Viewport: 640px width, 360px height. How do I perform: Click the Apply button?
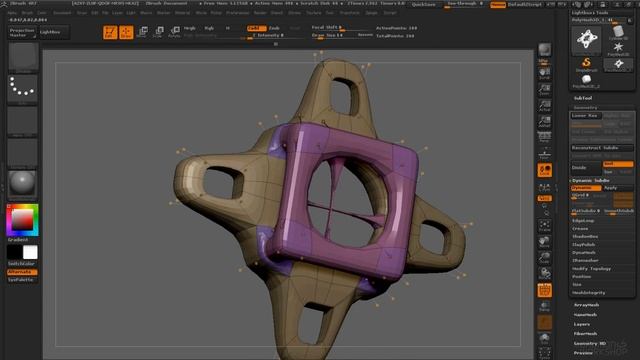point(618,188)
